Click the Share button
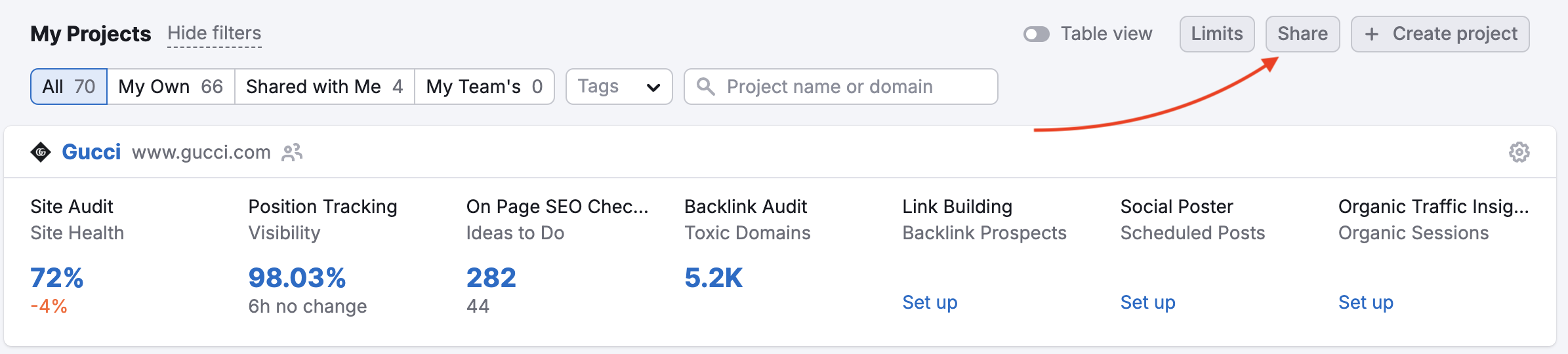The height and width of the screenshot is (354, 1568). click(1302, 34)
